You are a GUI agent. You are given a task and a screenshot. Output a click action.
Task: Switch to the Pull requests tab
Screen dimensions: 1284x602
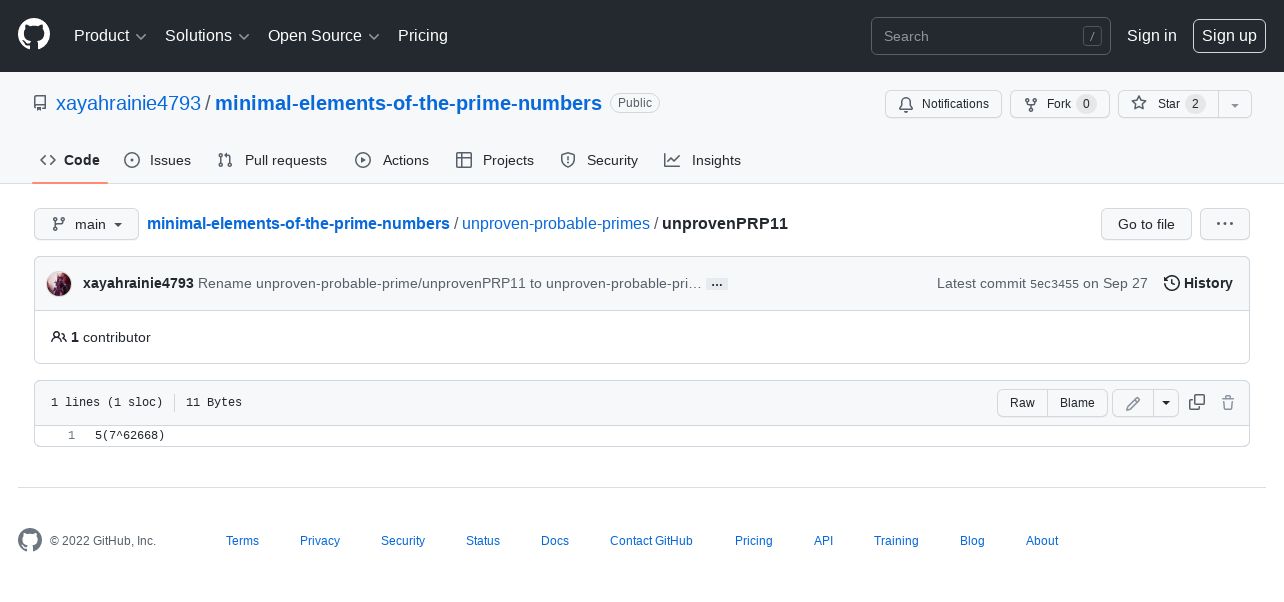coord(272,160)
